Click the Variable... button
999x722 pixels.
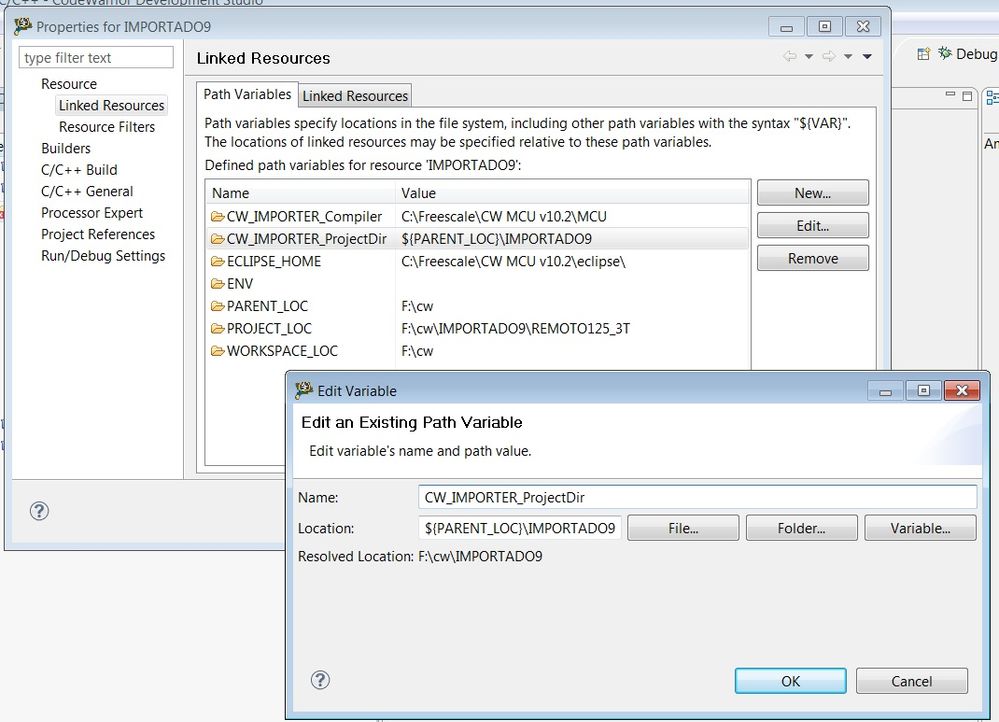(920, 528)
